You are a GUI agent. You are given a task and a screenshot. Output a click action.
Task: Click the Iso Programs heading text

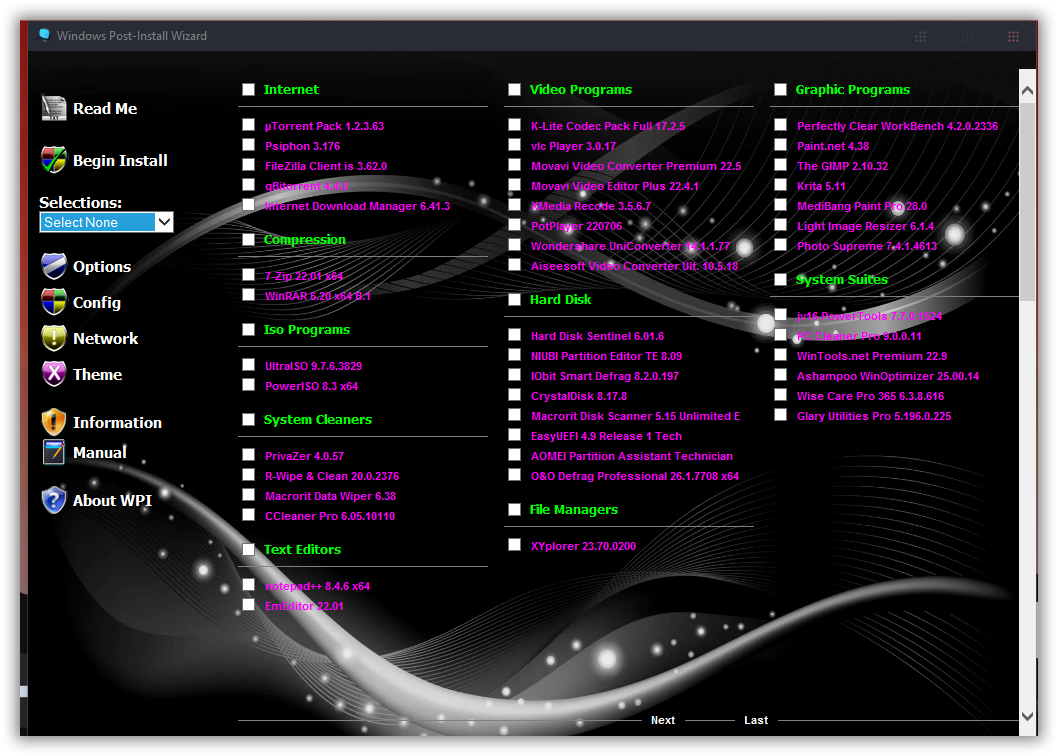(307, 330)
